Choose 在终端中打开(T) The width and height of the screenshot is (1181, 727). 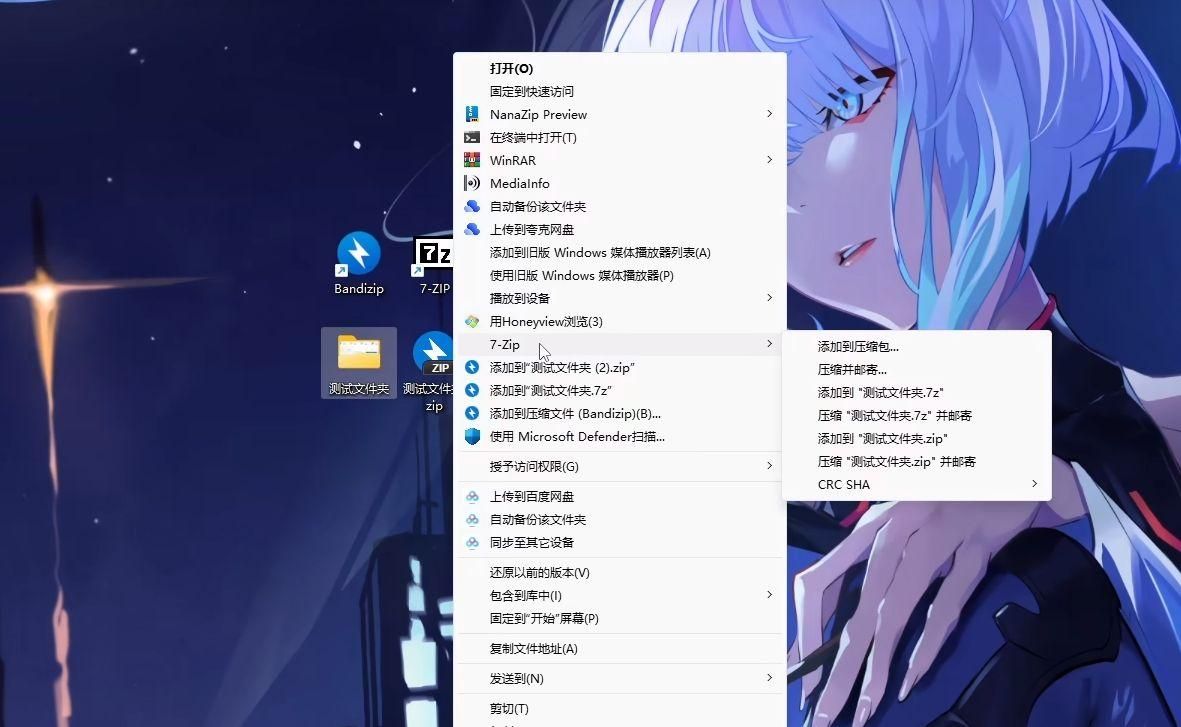[x=620, y=137]
